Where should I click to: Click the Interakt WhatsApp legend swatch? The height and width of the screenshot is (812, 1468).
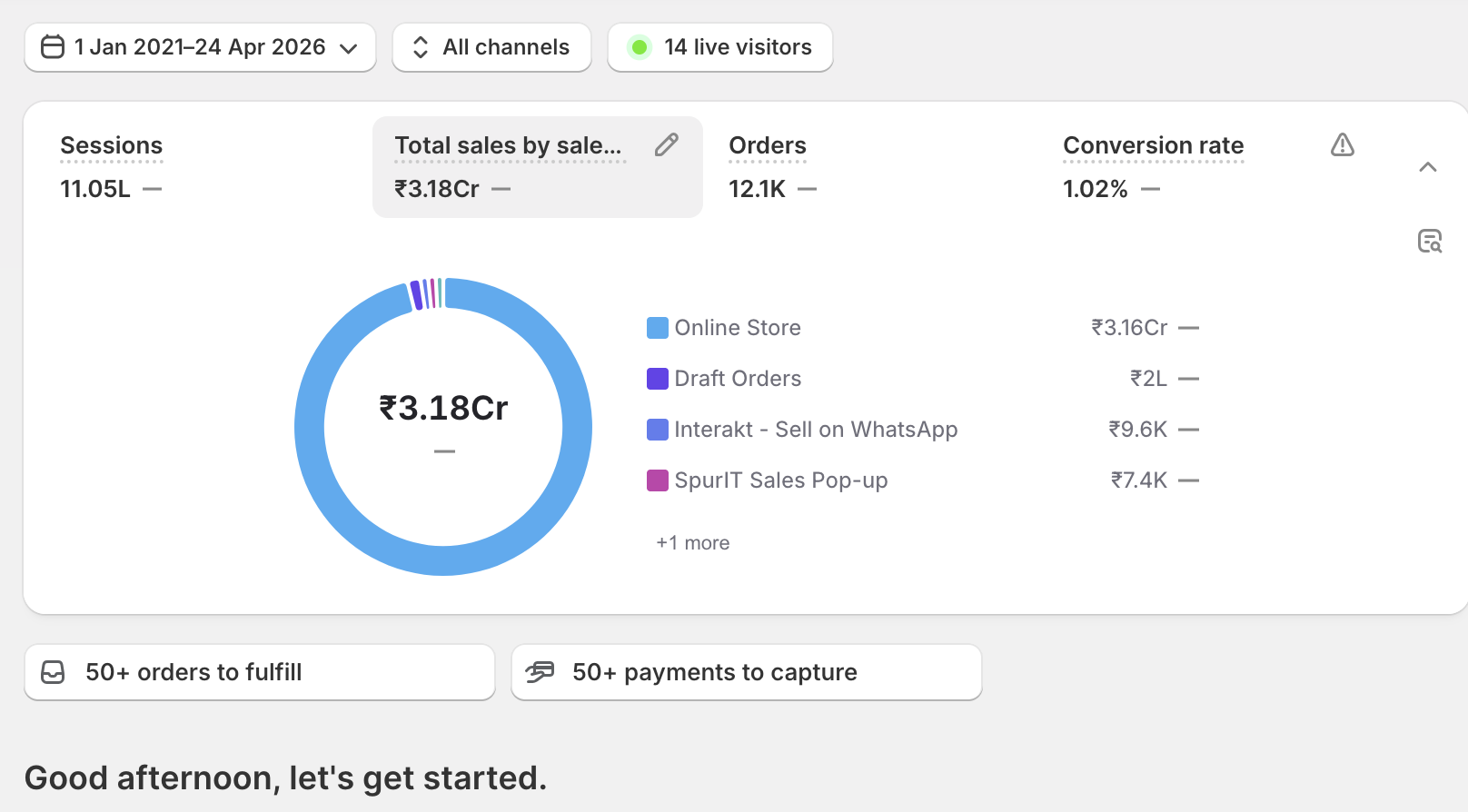658,430
